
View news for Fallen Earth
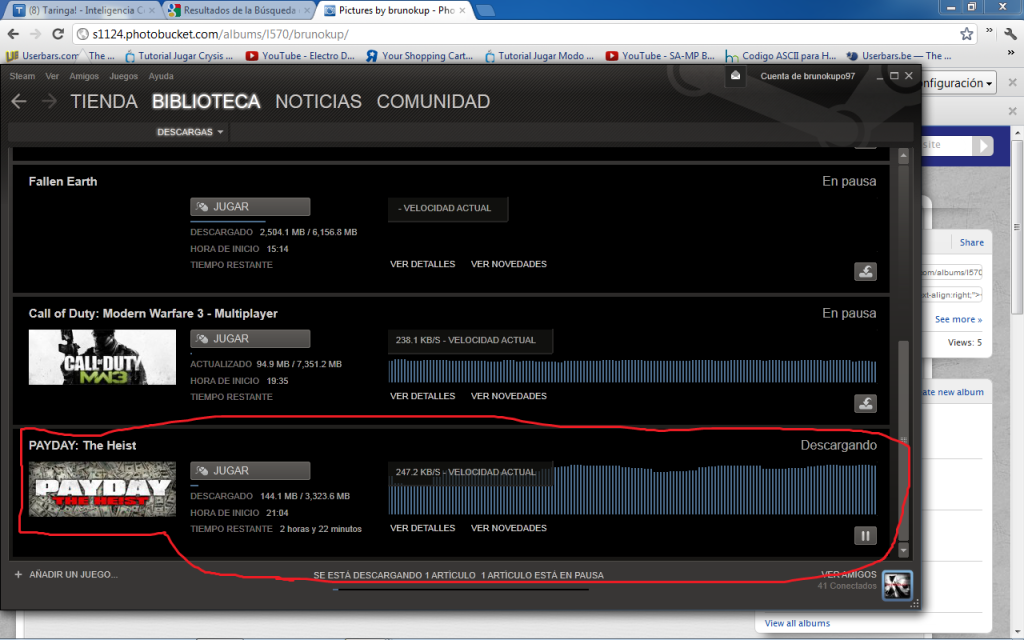coord(509,264)
